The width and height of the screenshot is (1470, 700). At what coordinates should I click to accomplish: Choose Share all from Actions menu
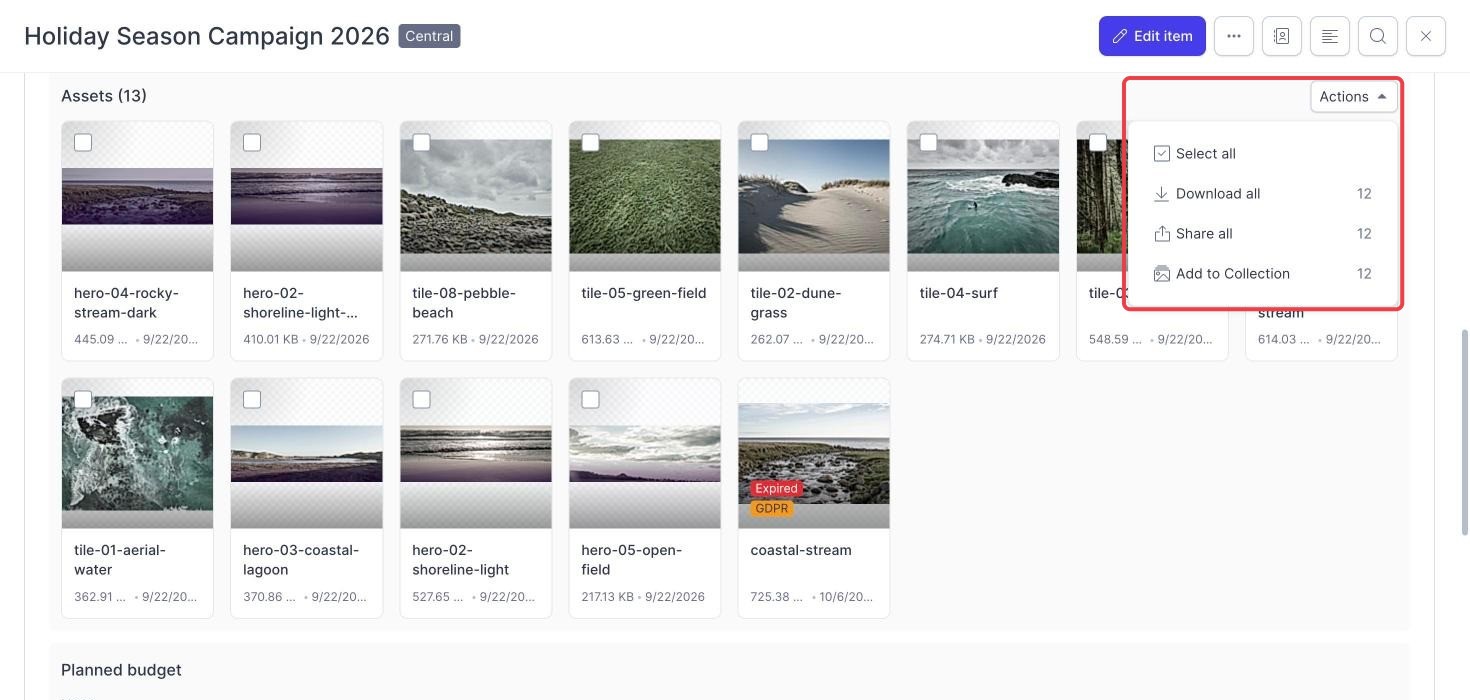[x=1262, y=234]
